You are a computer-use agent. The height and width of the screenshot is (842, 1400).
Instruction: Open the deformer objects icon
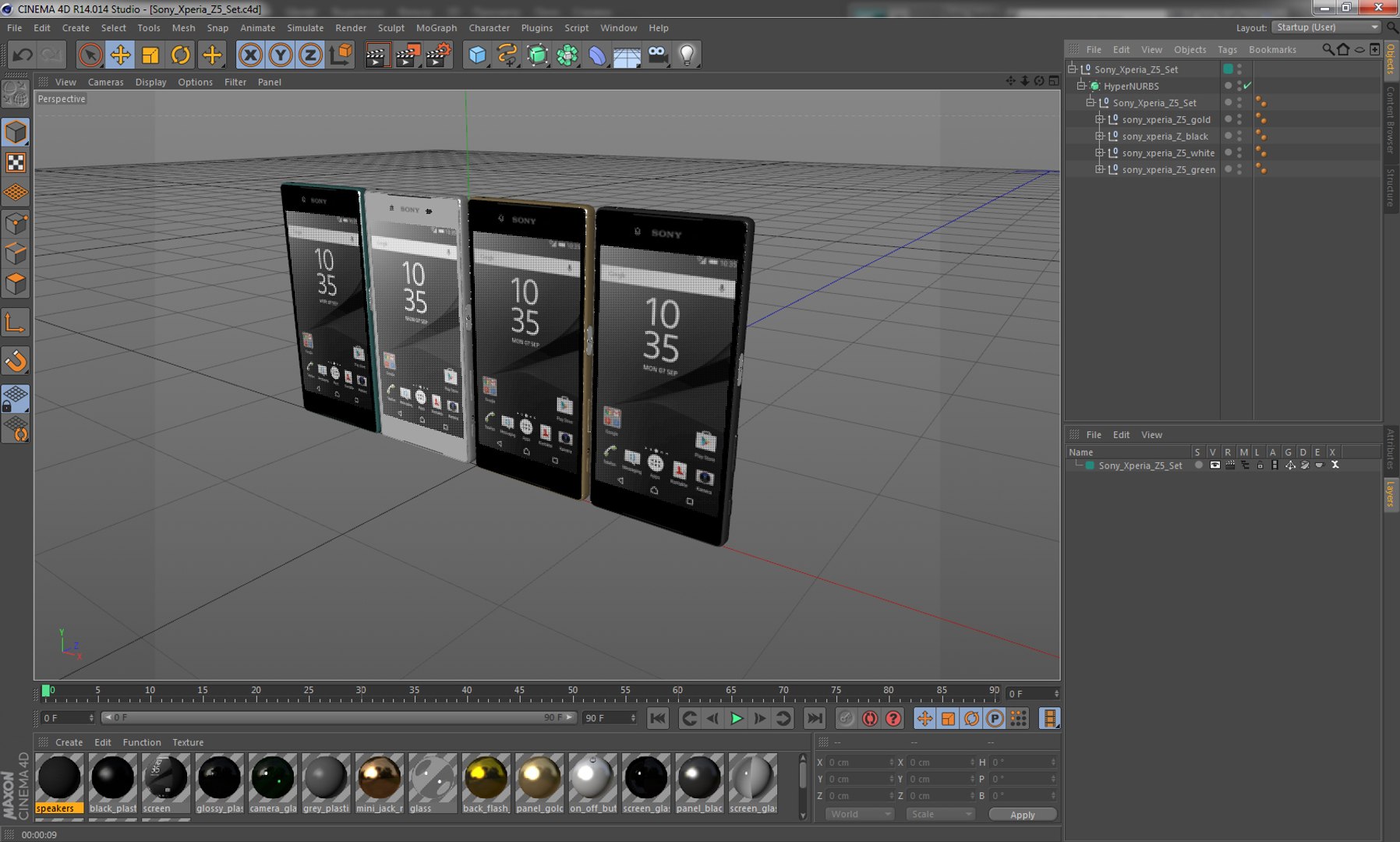tap(597, 55)
